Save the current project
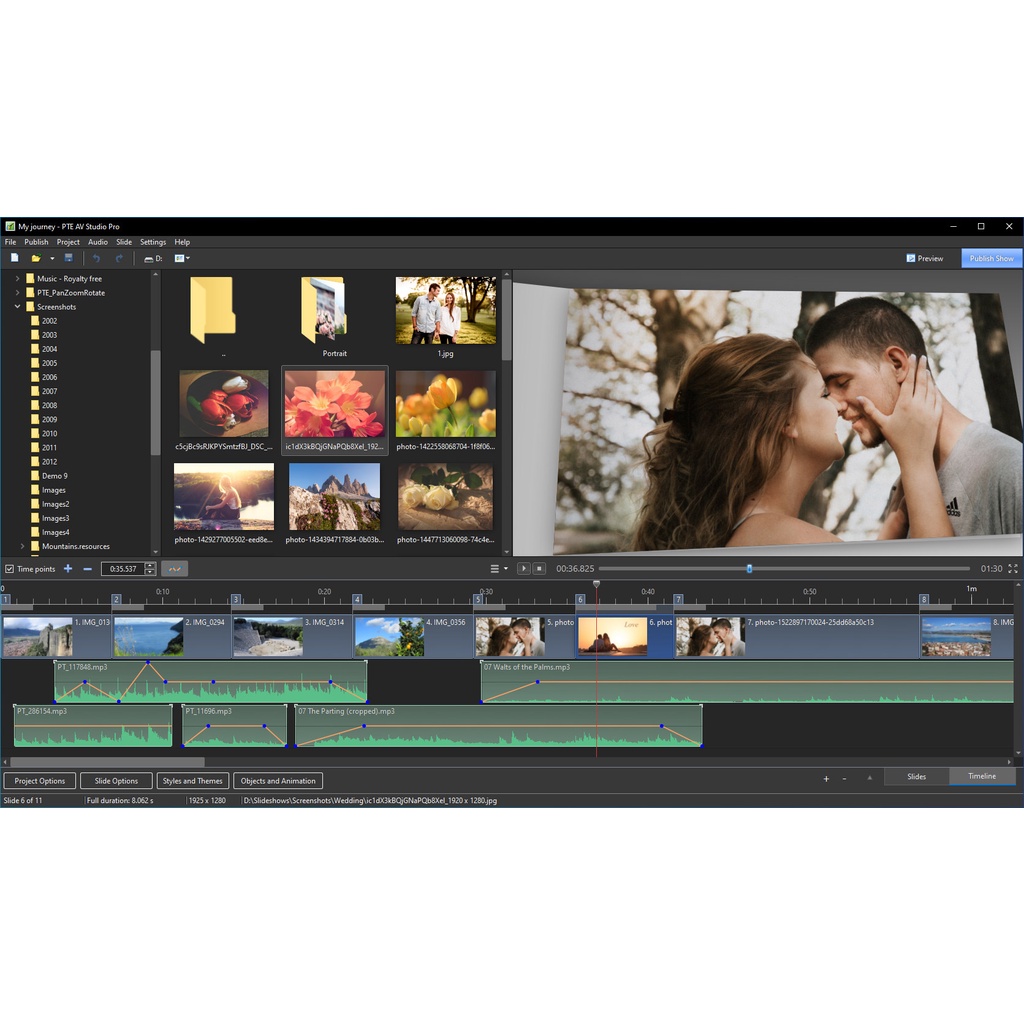This screenshot has width=1024, height=1024. (x=68, y=258)
